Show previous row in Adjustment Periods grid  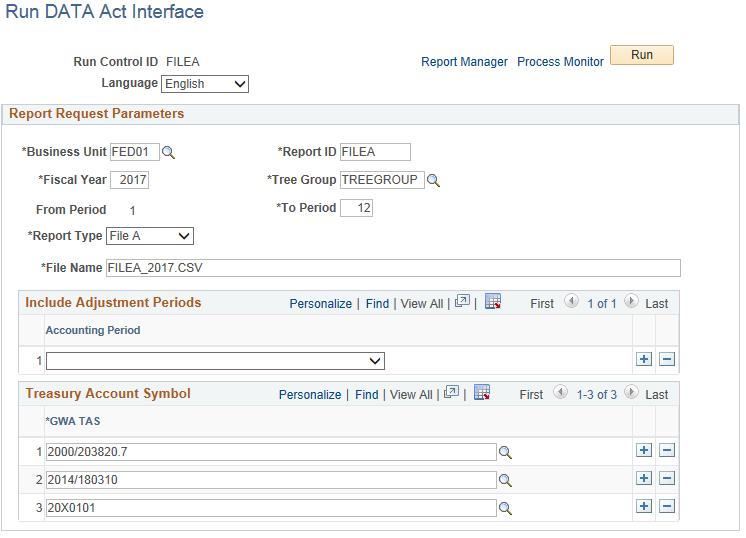571,301
